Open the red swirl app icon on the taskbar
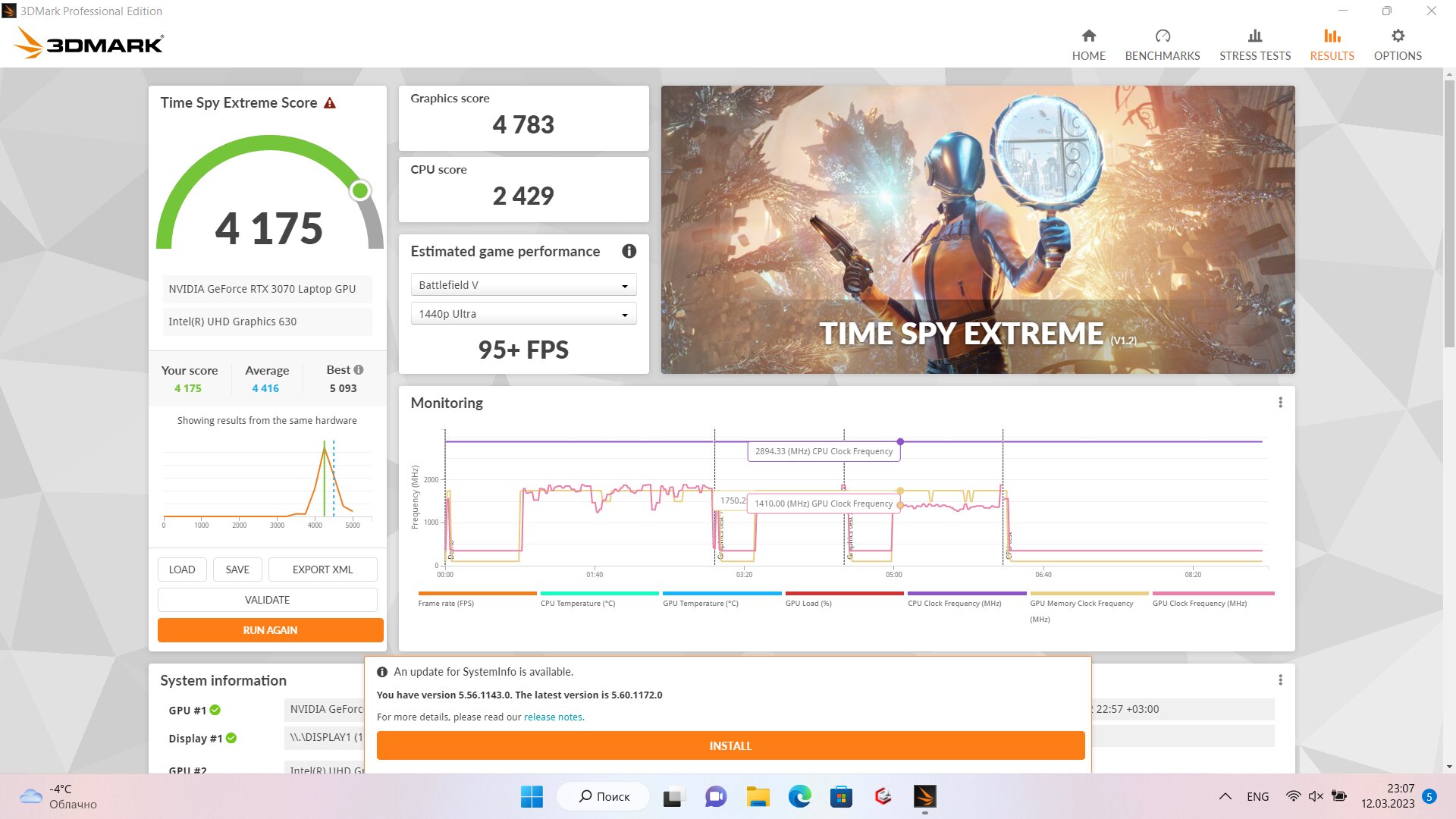1456x819 pixels. [x=883, y=796]
